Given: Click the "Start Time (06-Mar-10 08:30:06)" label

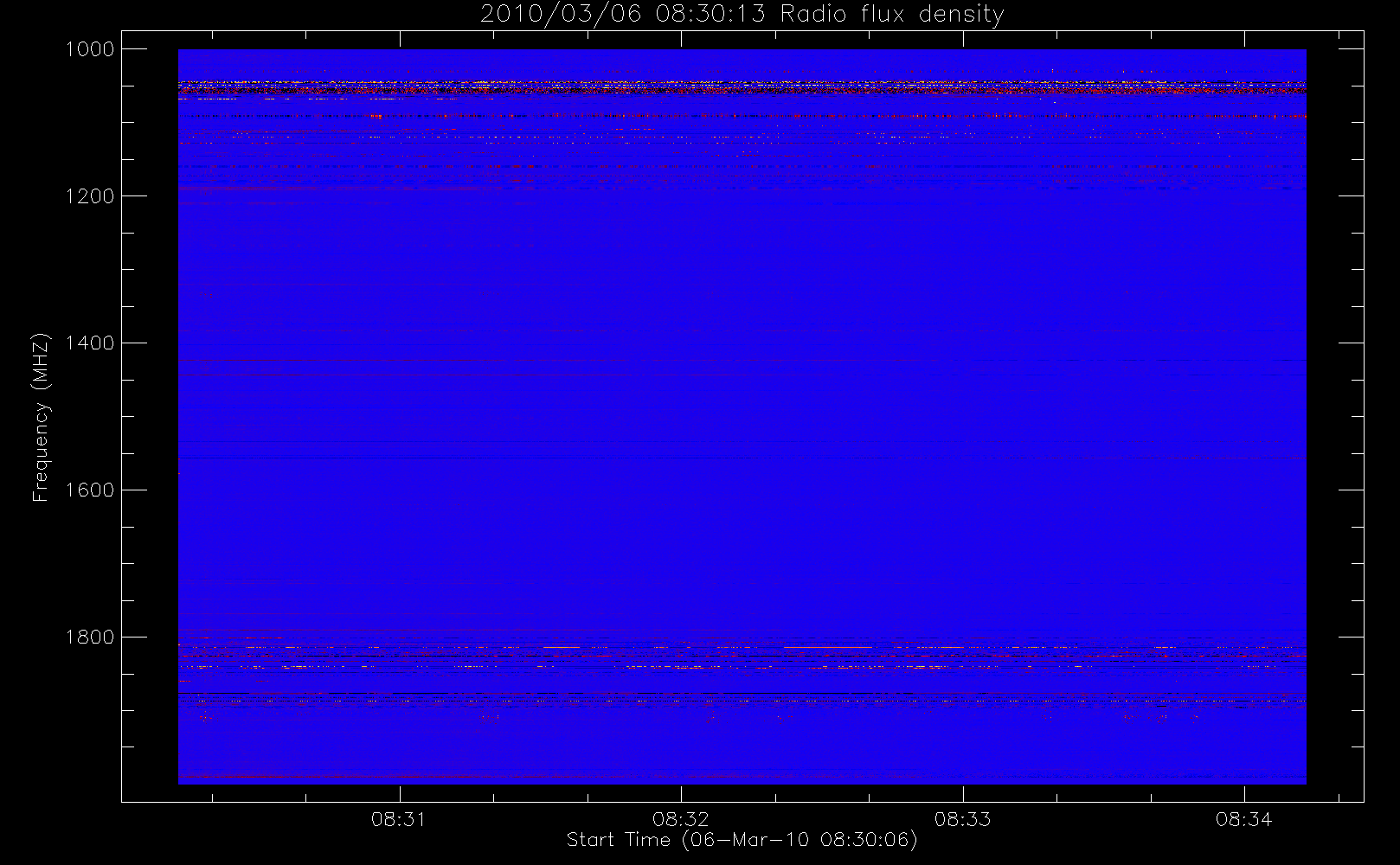Looking at the screenshot, I should coord(742,840).
